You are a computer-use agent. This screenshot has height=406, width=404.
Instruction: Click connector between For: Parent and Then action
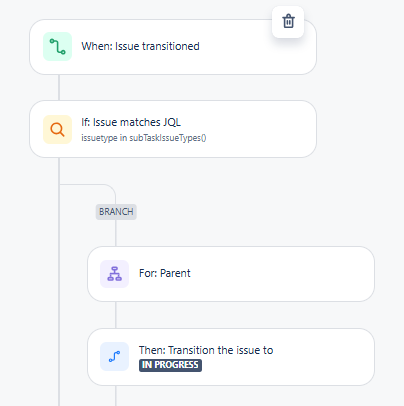116,315
